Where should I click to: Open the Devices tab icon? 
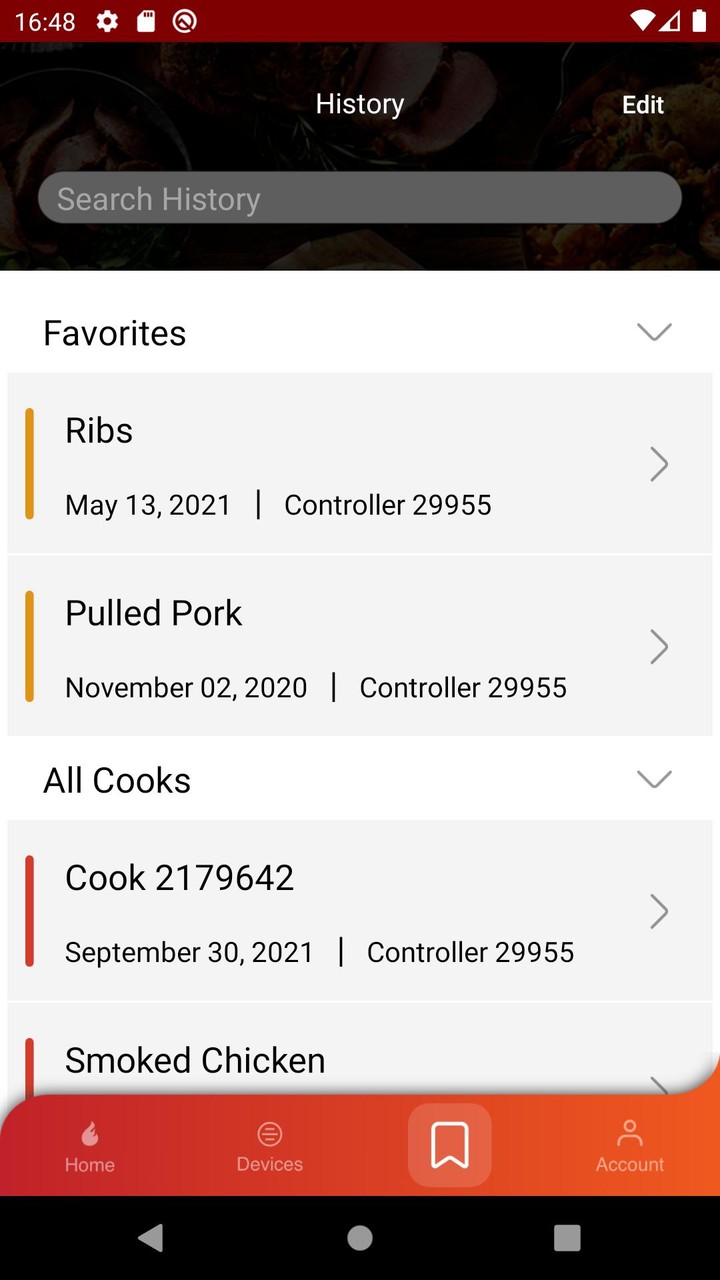(x=269, y=1134)
